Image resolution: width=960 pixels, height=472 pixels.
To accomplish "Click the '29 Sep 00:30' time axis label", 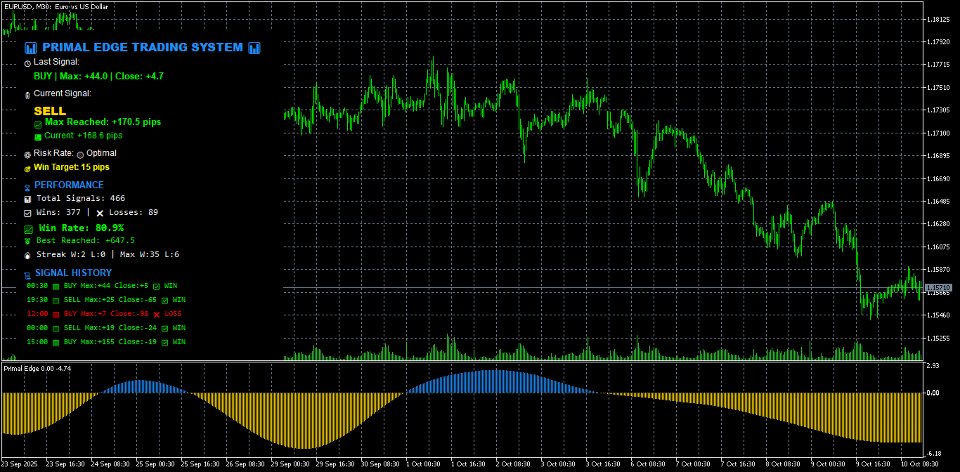I will (291, 465).
